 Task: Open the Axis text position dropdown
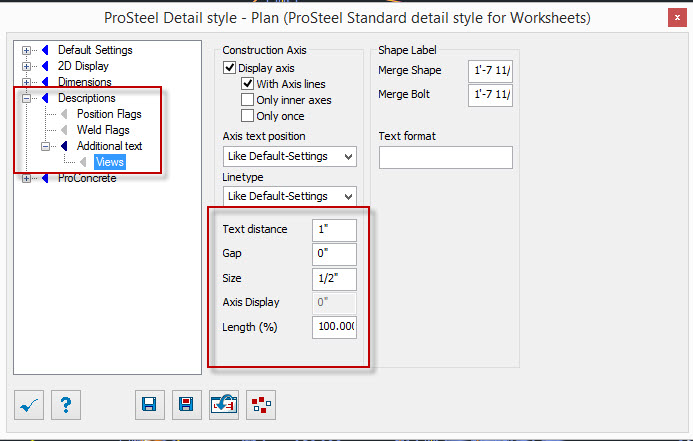coord(290,156)
